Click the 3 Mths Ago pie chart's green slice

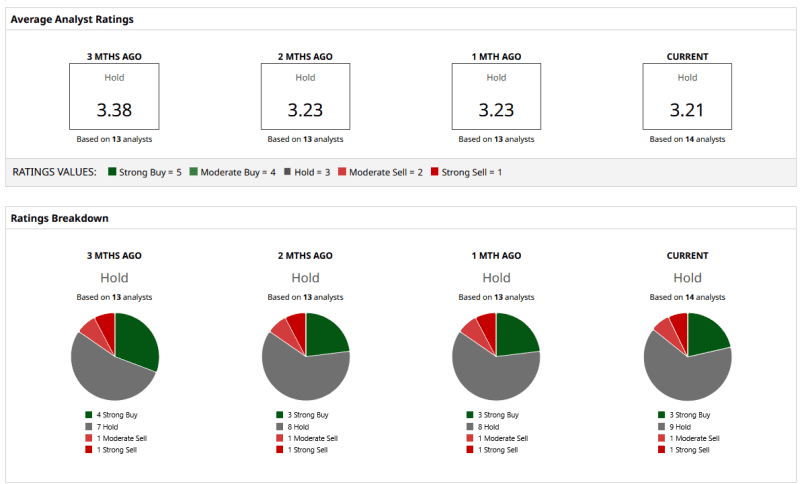[137, 342]
